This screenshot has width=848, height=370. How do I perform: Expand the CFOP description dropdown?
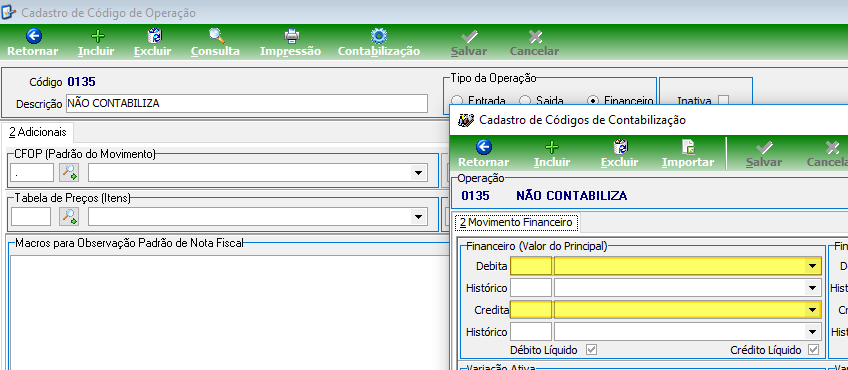point(418,173)
